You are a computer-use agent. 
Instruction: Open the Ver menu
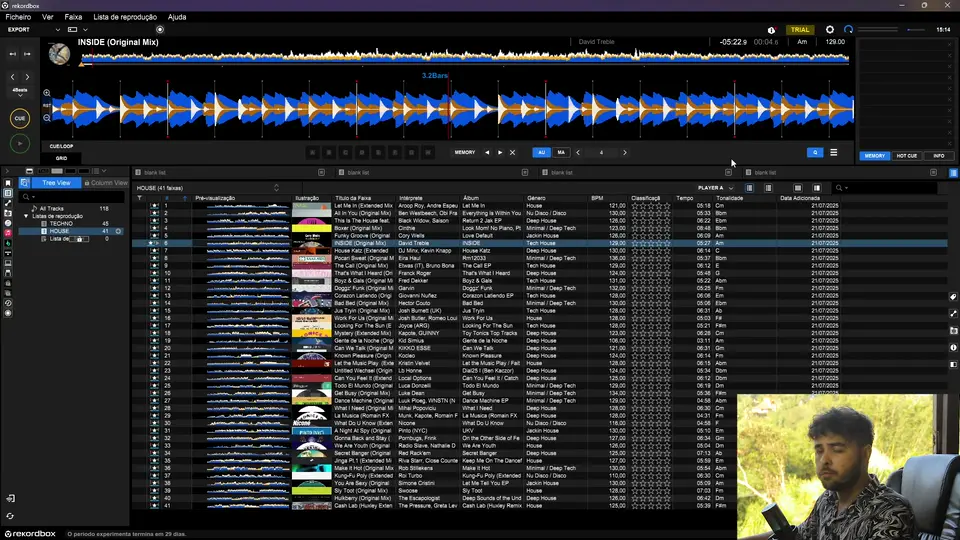[x=48, y=17]
